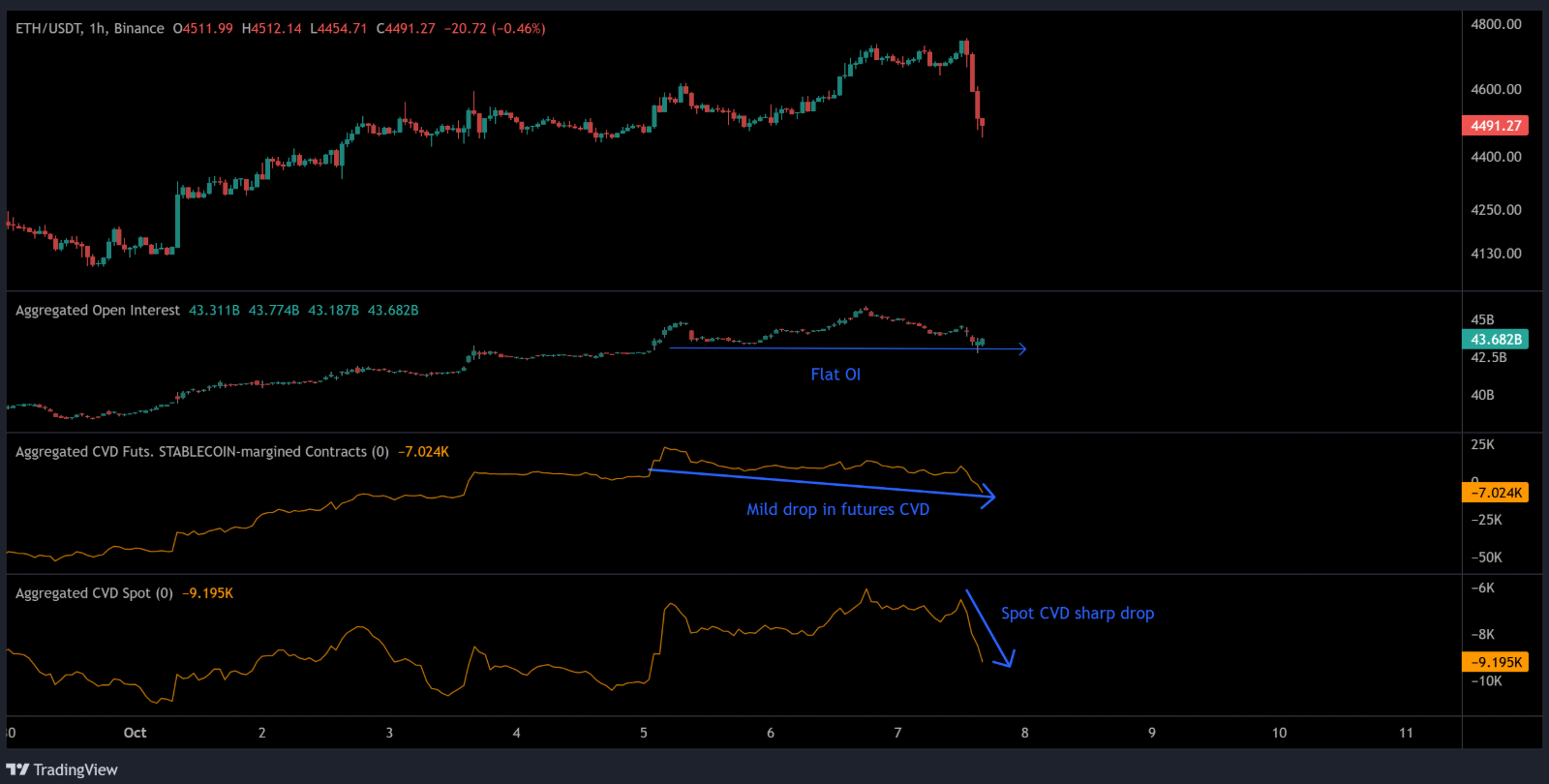Viewport: 1549px width, 784px height.
Task: Click the futures CVD trend arrow tip
Action: click(x=991, y=498)
